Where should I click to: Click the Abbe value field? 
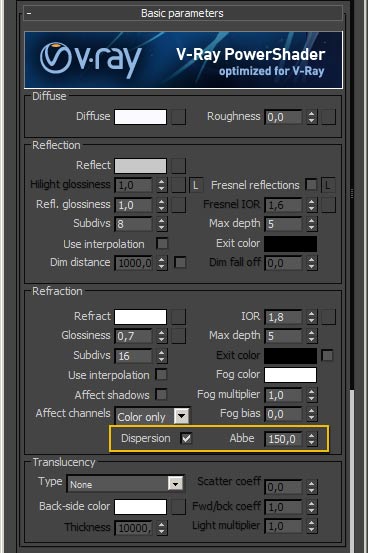(283, 439)
